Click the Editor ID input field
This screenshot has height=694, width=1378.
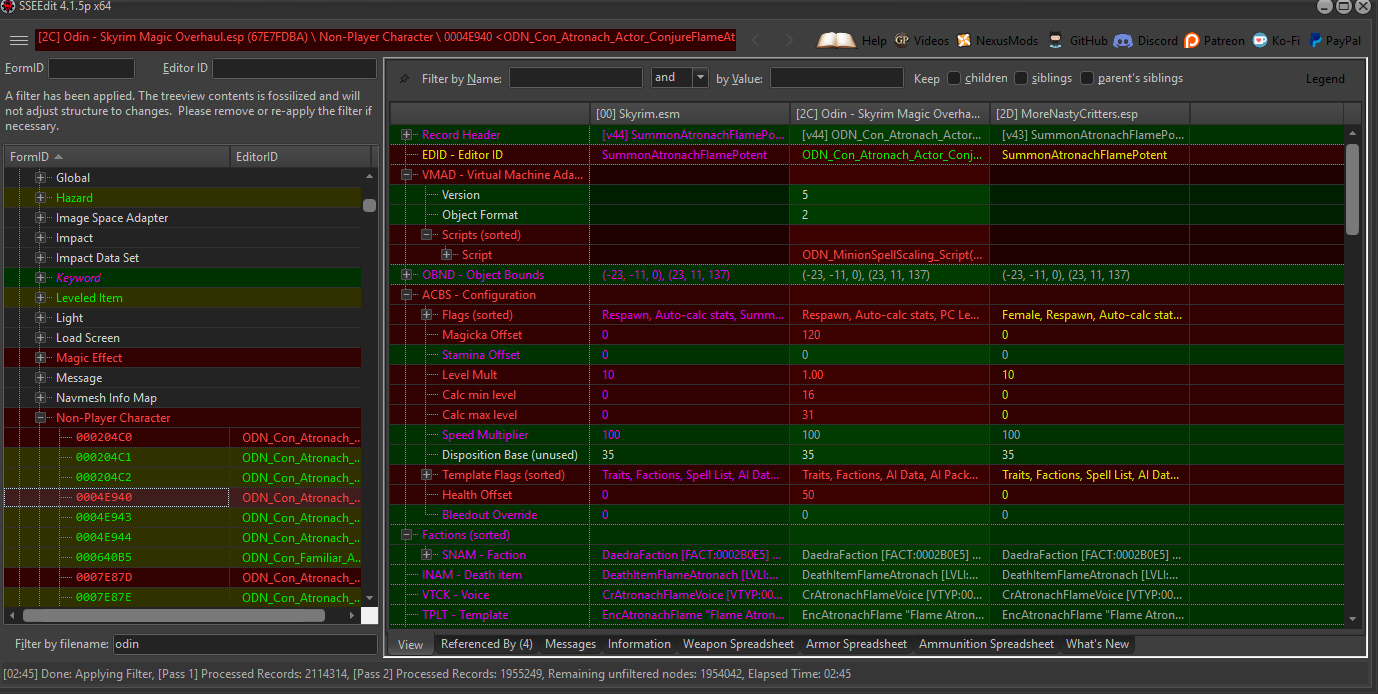[293, 68]
